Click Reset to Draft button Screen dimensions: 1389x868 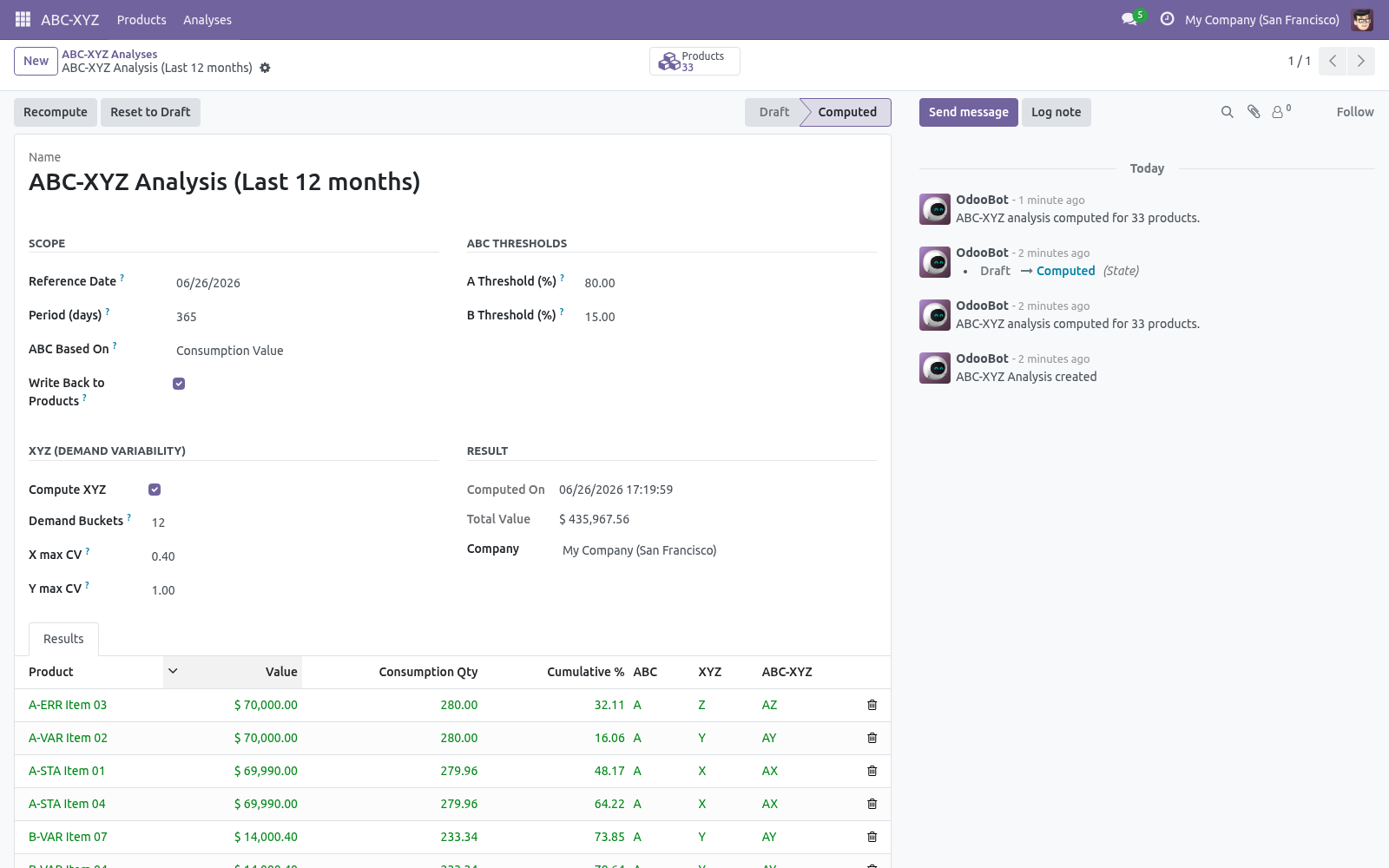150,112
